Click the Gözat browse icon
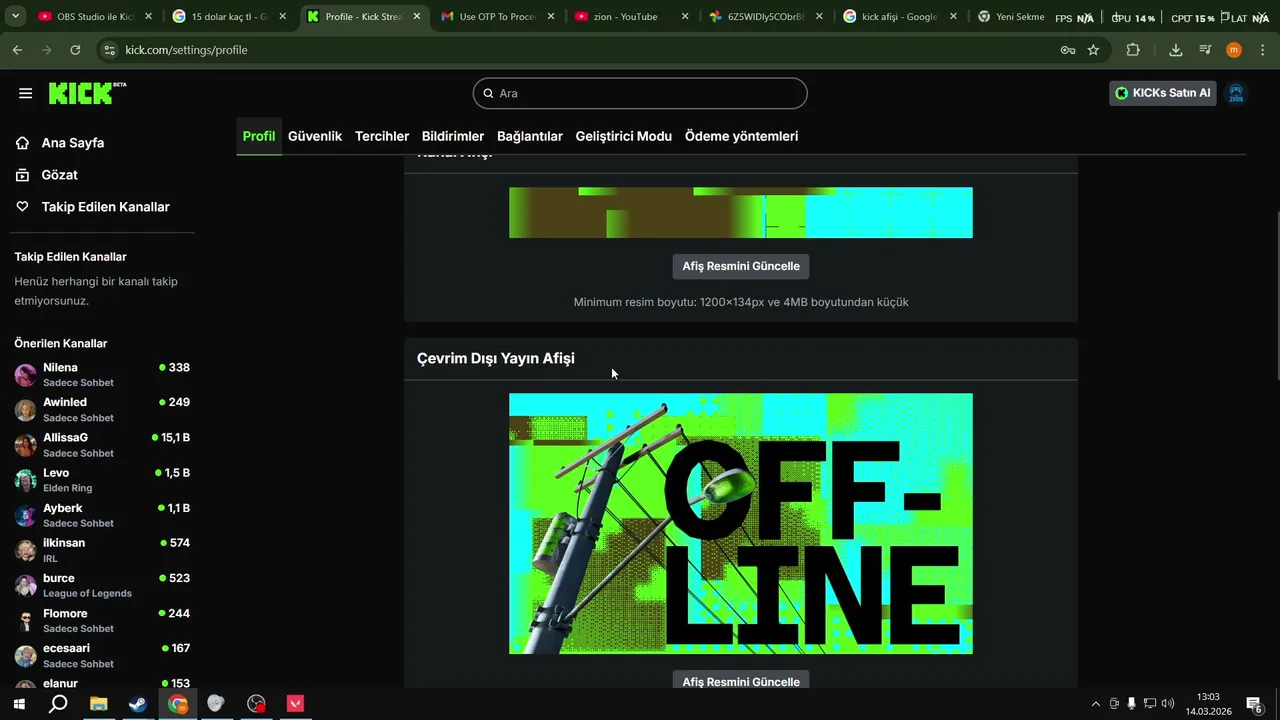 (22, 175)
